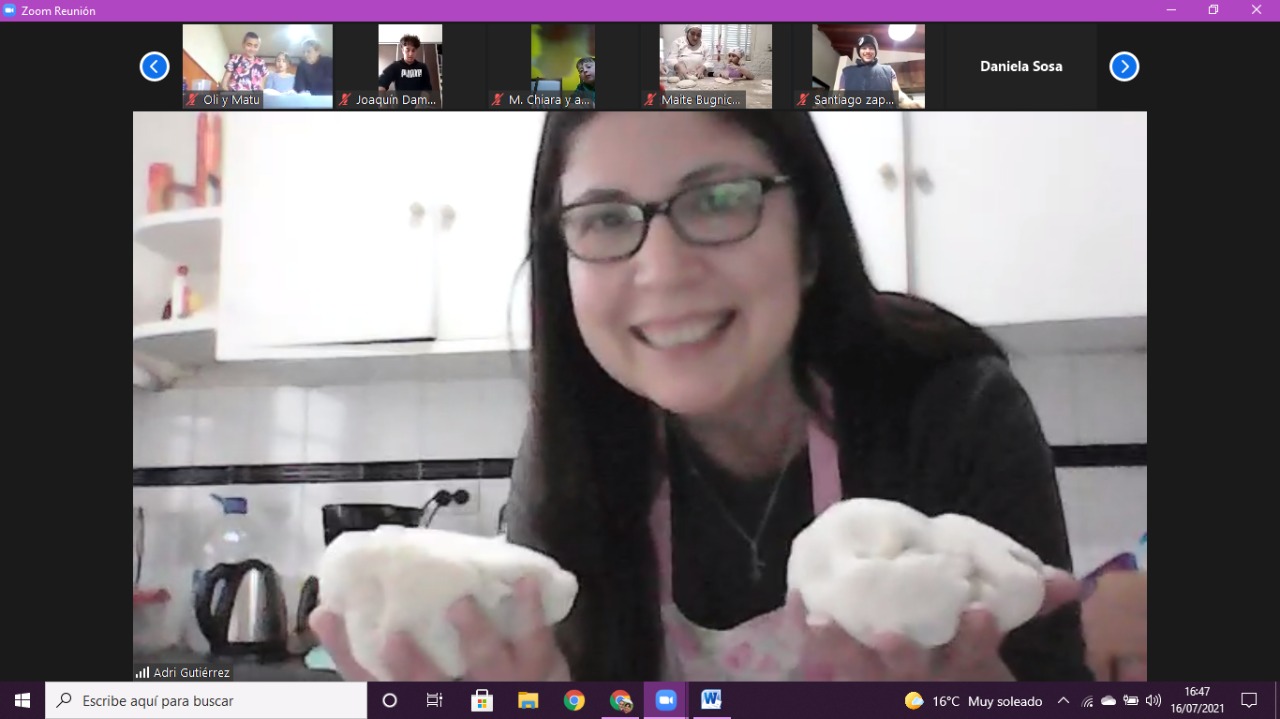Open the Wi-Fi network tray icon
The image size is (1280, 719).
click(x=1087, y=701)
